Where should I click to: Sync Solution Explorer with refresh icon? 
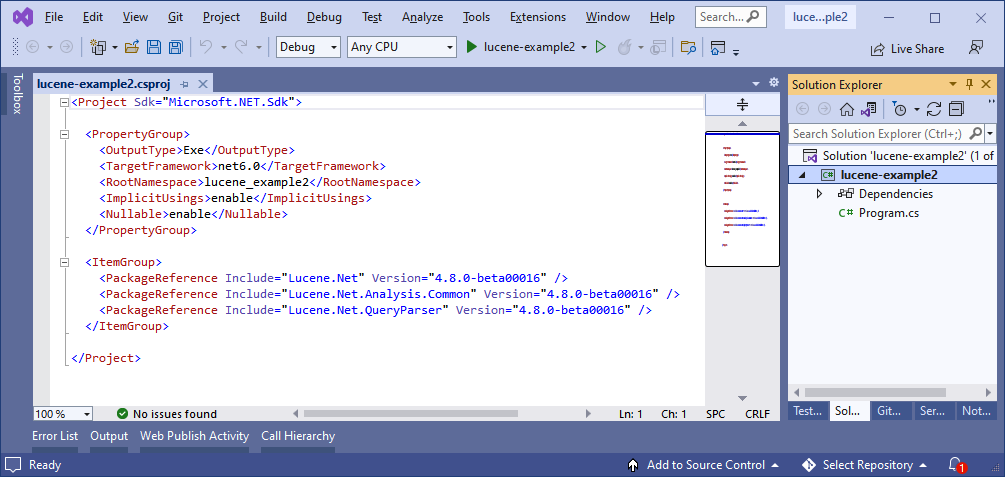(934, 109)
